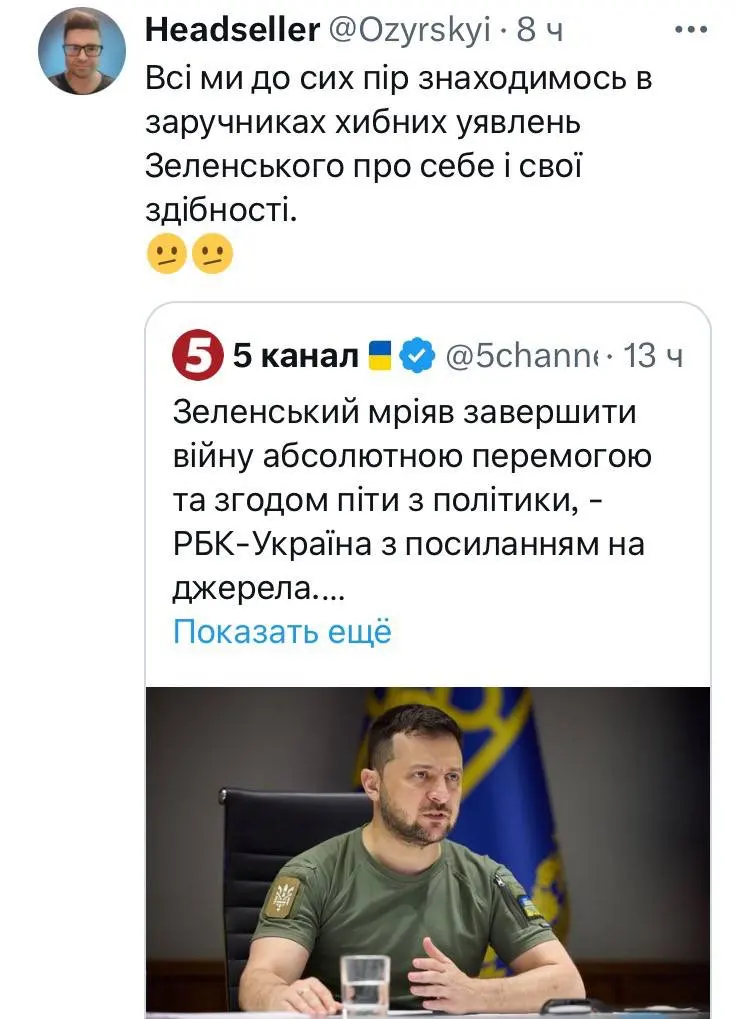Open the three-dot more options menu
The height and width of the screenshot is (1019, 736).
(691, 30)
